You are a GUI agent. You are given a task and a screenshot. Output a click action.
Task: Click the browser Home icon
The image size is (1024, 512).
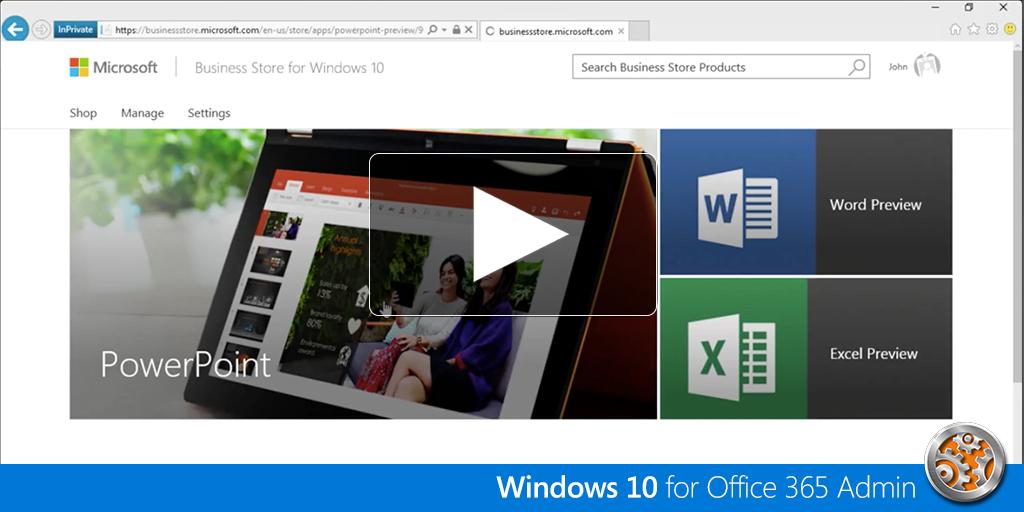955,29
